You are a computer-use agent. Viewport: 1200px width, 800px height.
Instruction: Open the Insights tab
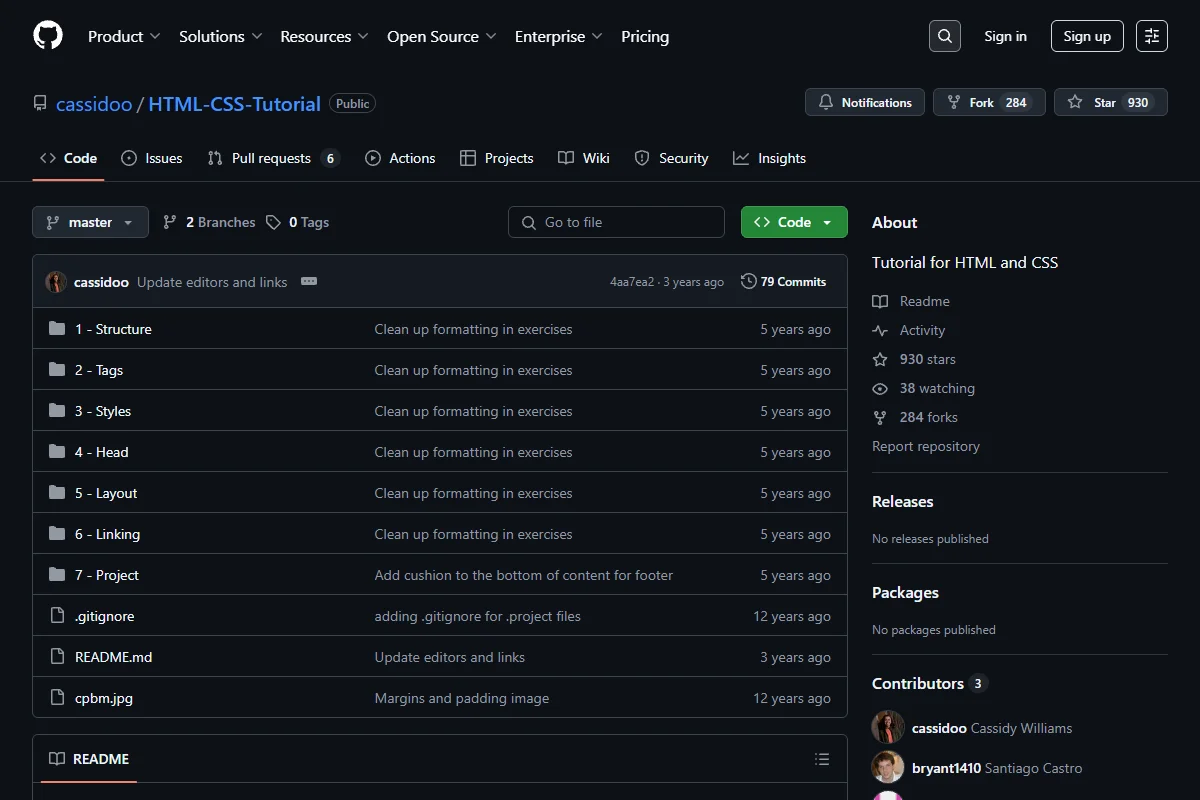coord(769,158)
